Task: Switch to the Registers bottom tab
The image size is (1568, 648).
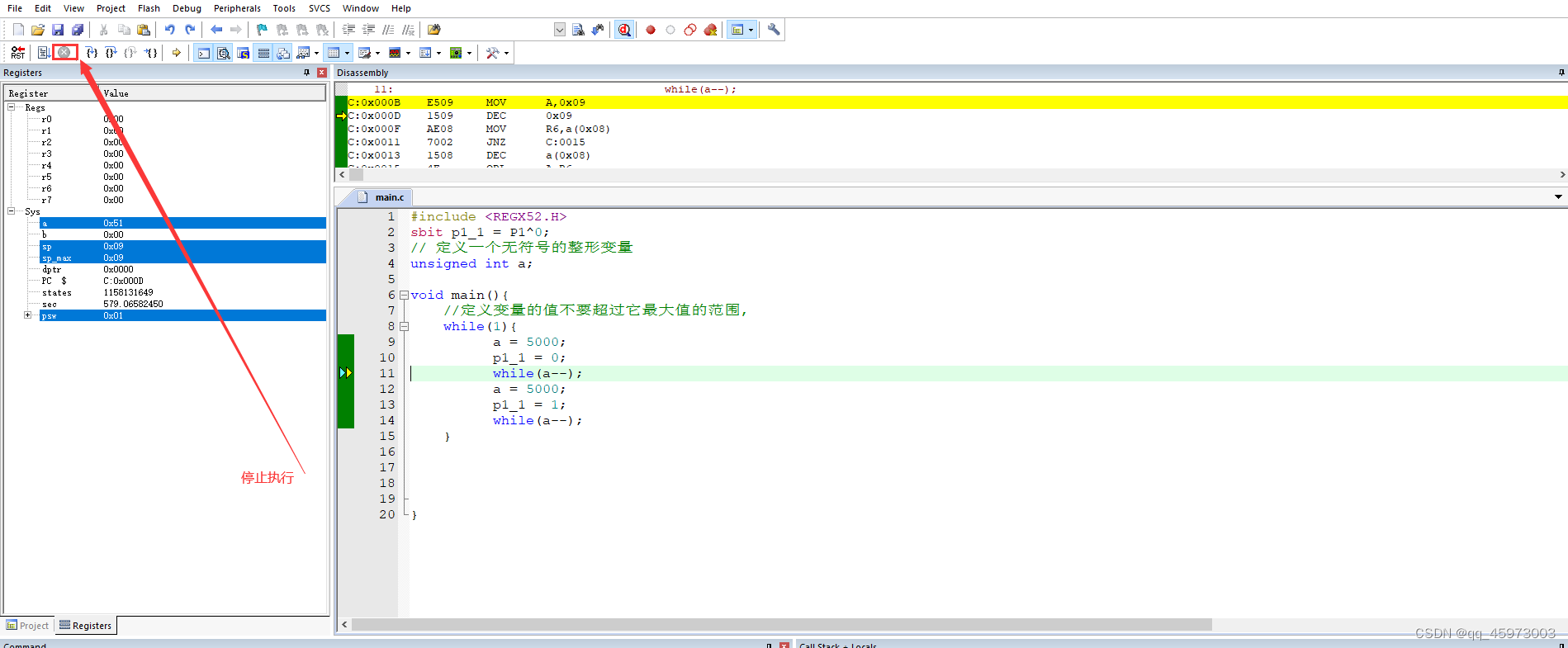Action: click(86, 626)
